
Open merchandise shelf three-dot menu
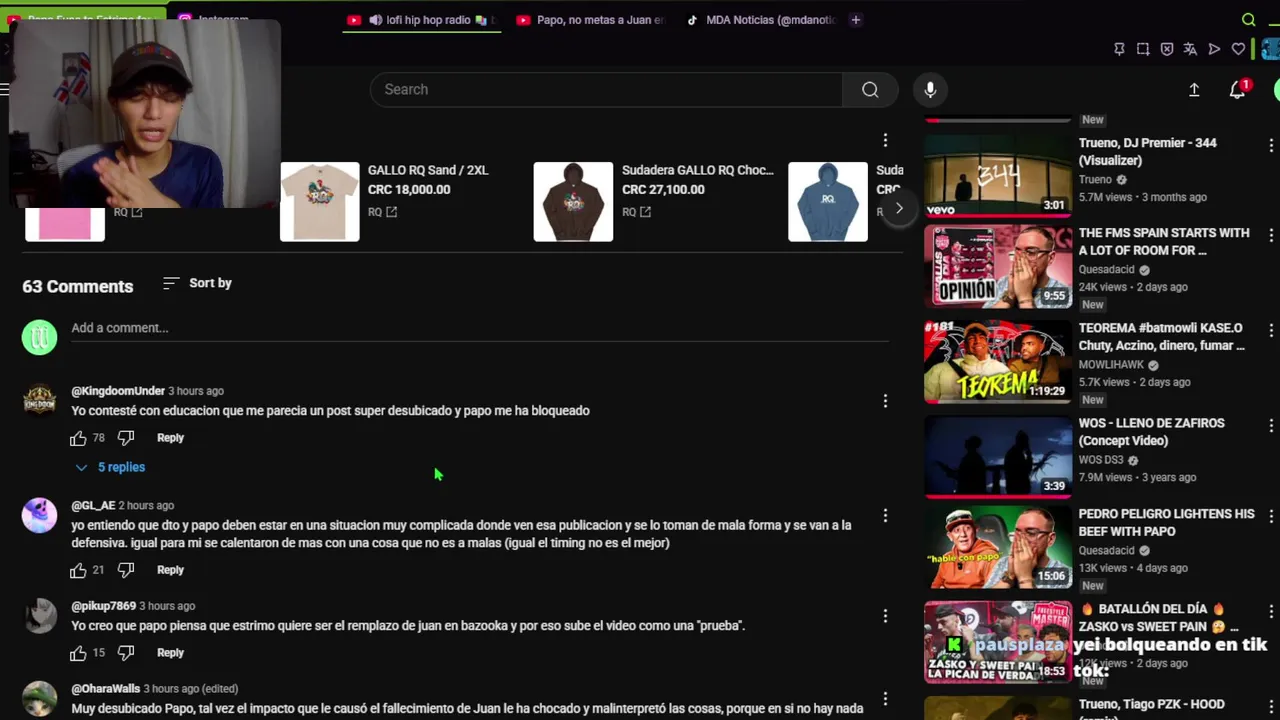[885, 140]
